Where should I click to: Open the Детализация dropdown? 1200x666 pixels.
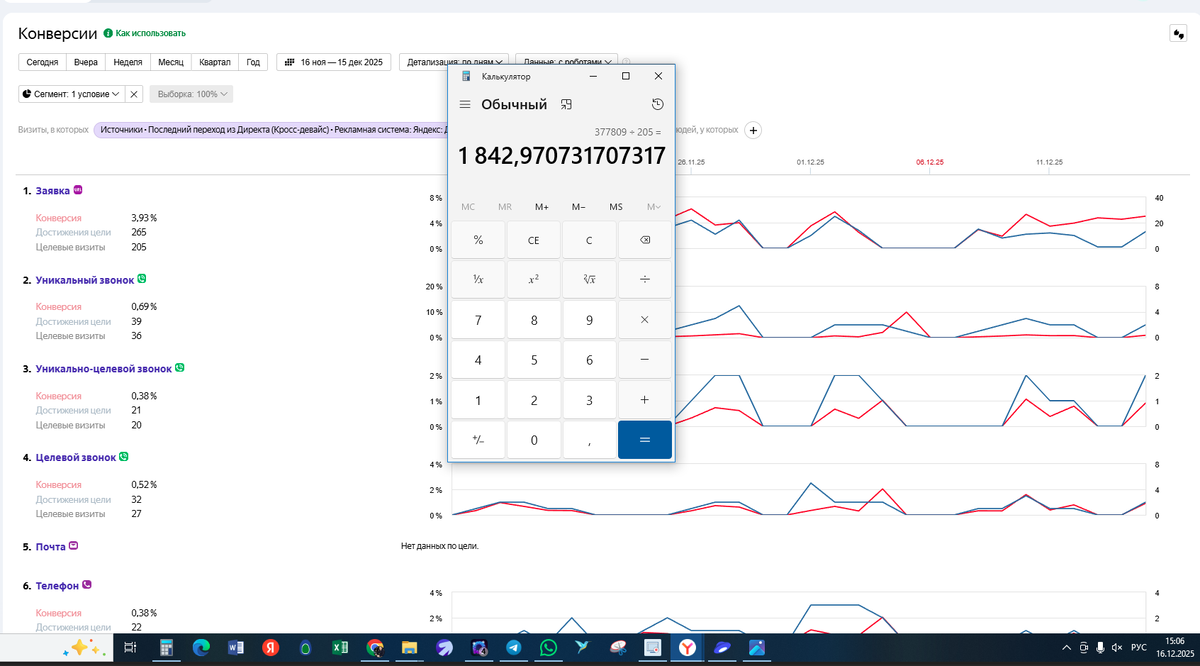[x=455, y=62]
